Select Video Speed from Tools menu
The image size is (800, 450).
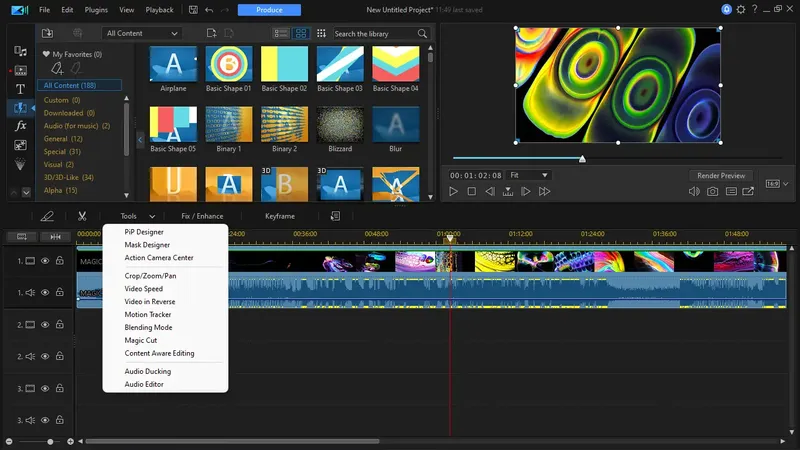pyautogui.click(x=143, y=288)
